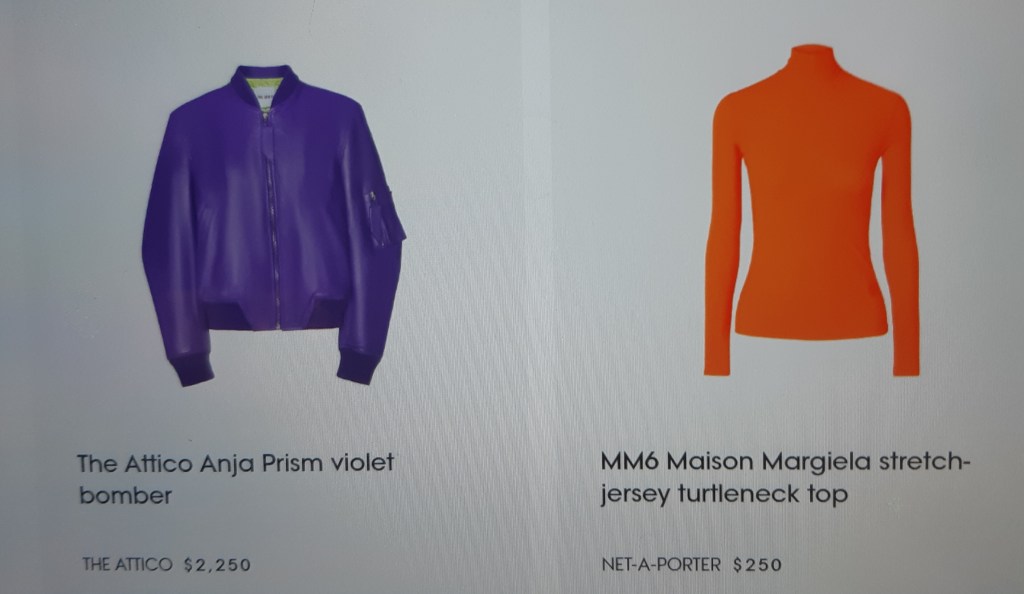Image resolution: width=1024 pixels, height=594 pixels.
Task: Click the $2,250 price
Action: point(217,565)
